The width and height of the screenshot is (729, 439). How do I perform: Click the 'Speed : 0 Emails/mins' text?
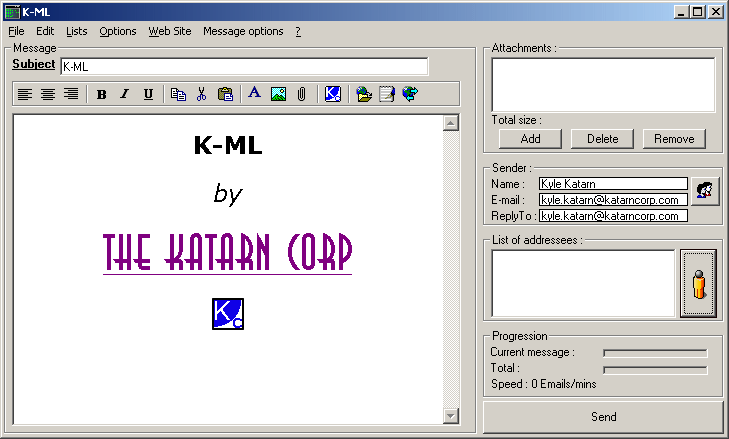(543, 384)
